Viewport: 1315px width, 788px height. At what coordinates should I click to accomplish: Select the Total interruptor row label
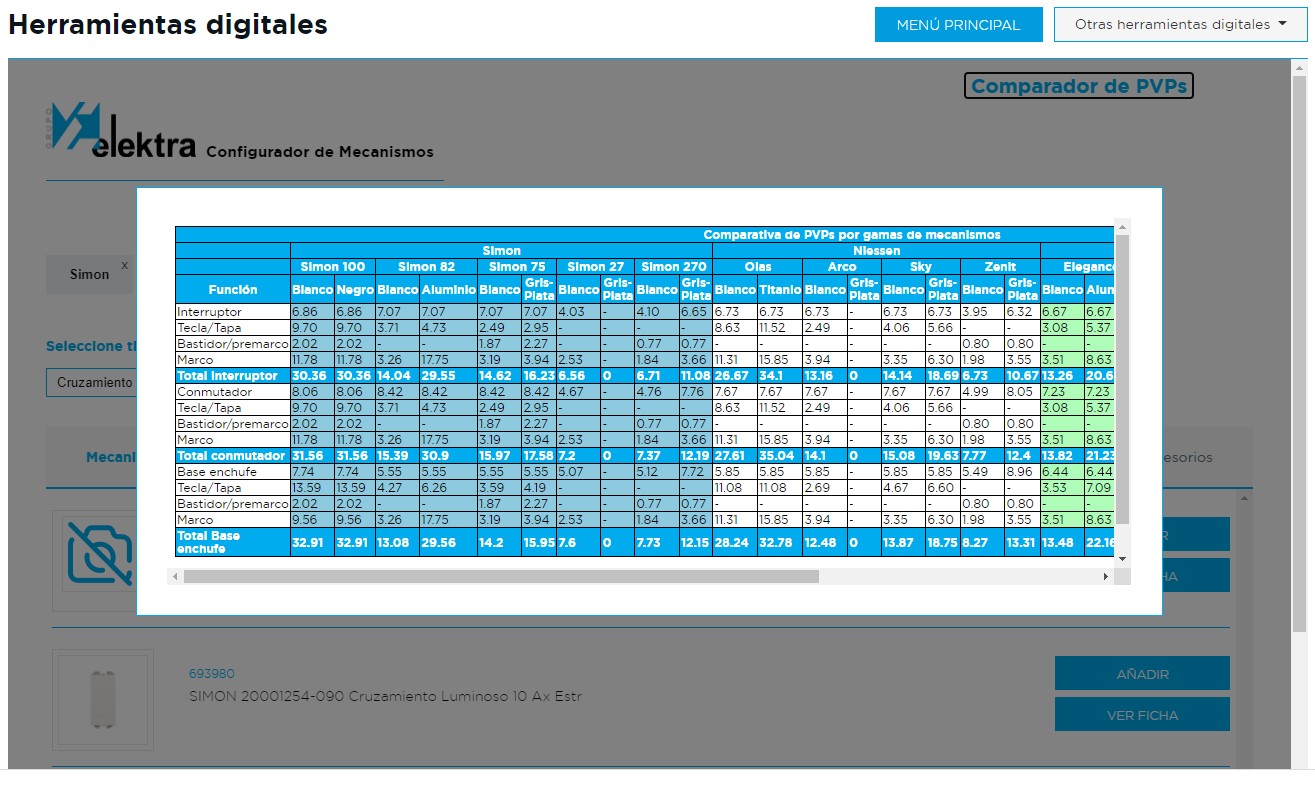233,376
